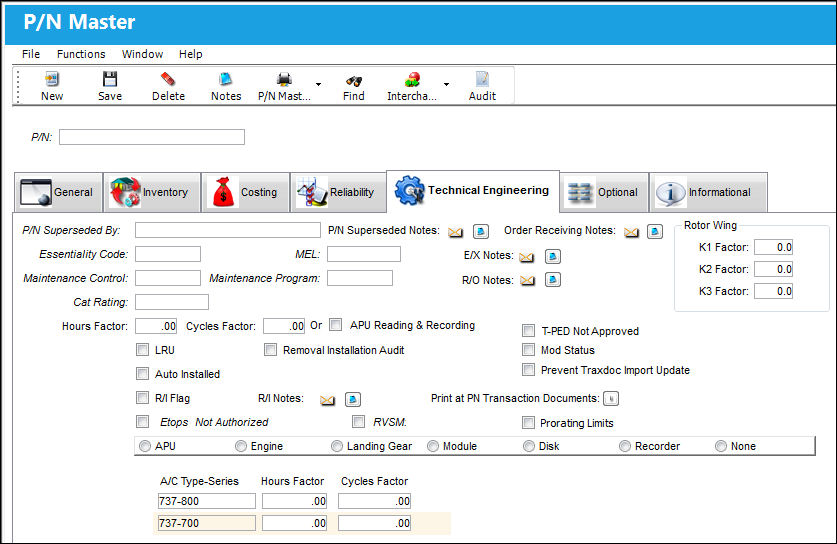Toggle Prevent Traxdoc Import Update checkbox

tap(528, 369)
